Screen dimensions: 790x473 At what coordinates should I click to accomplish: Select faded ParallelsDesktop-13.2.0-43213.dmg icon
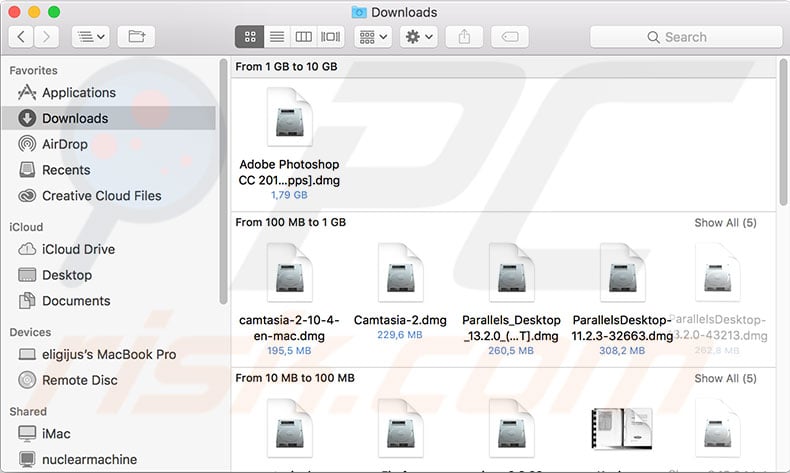(x=717, y=273)
